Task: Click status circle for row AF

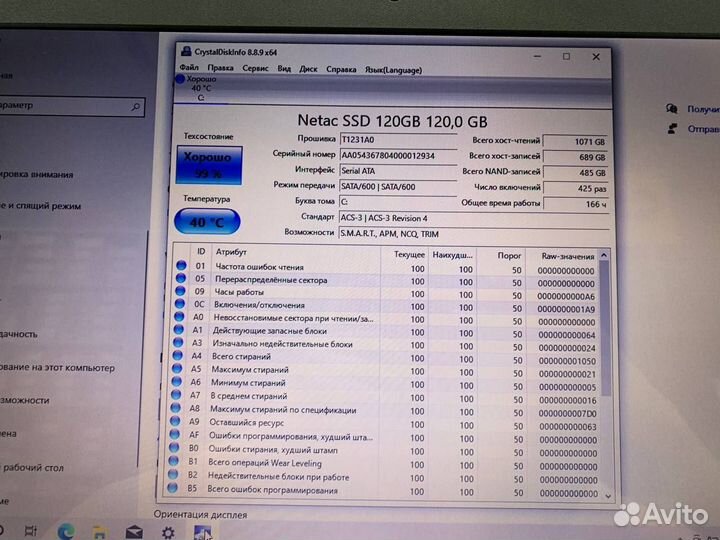Action: 175,434
